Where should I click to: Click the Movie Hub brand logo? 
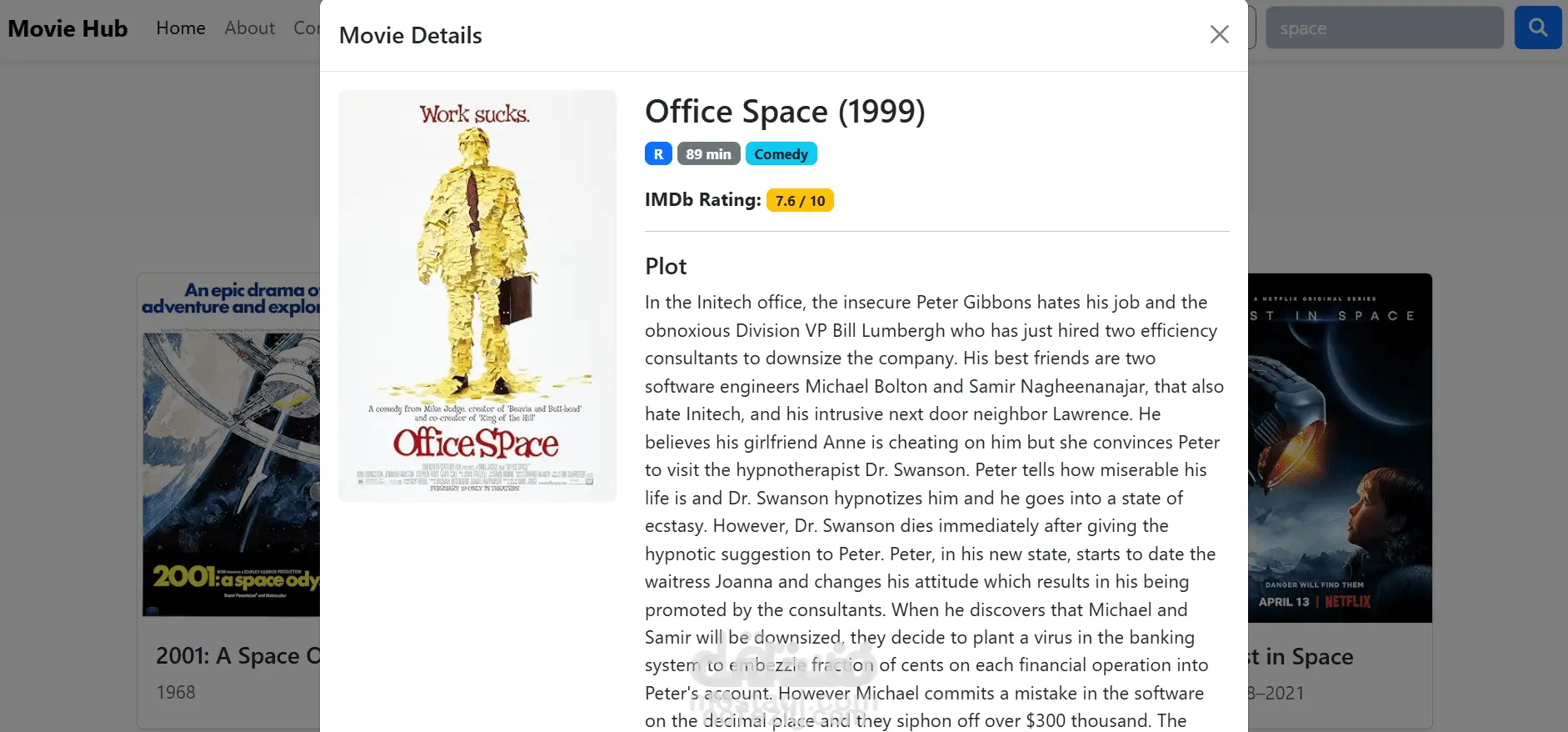[x=67, y=28]
